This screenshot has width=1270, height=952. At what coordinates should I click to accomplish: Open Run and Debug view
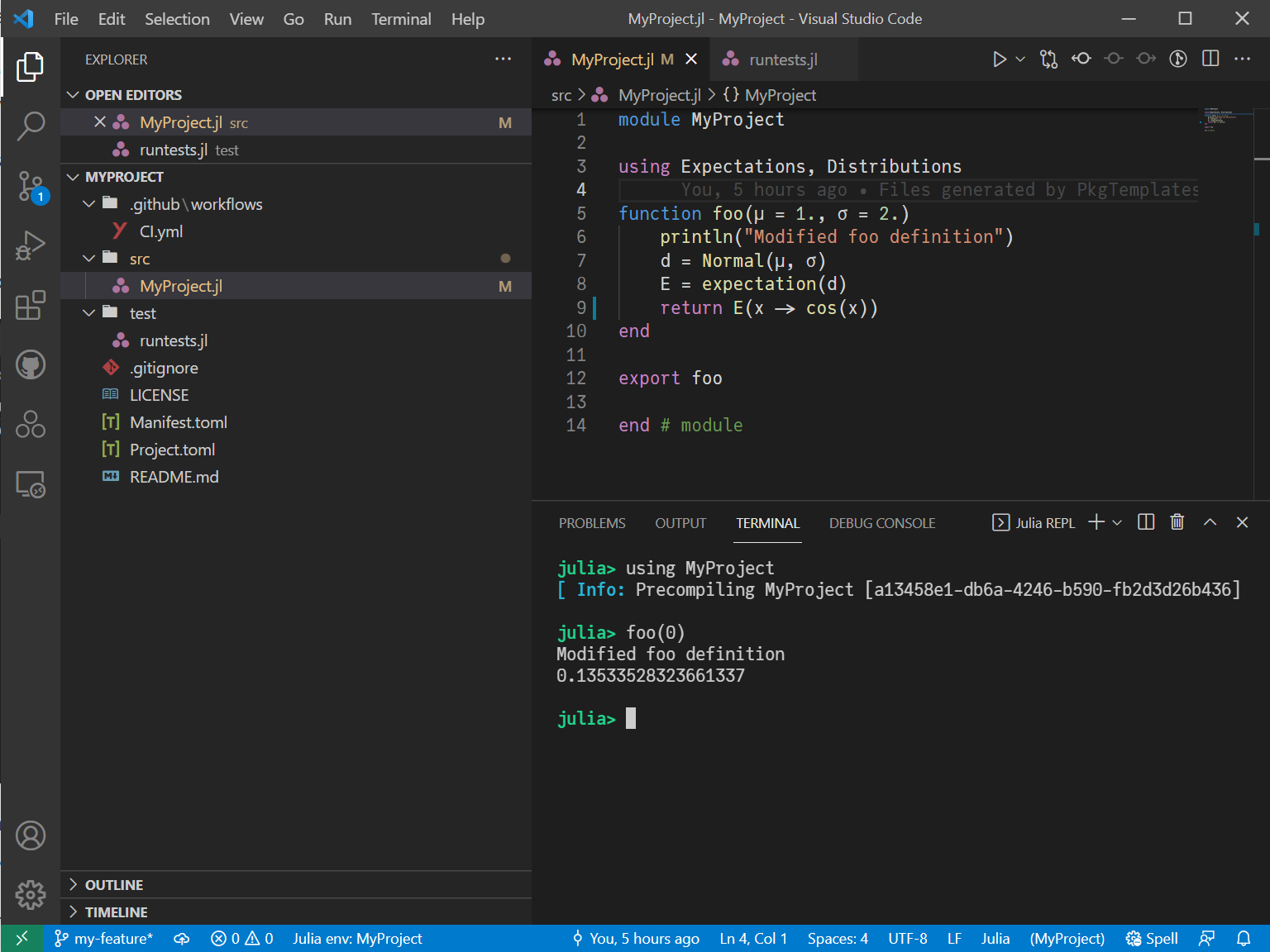(x=31, y=246)
